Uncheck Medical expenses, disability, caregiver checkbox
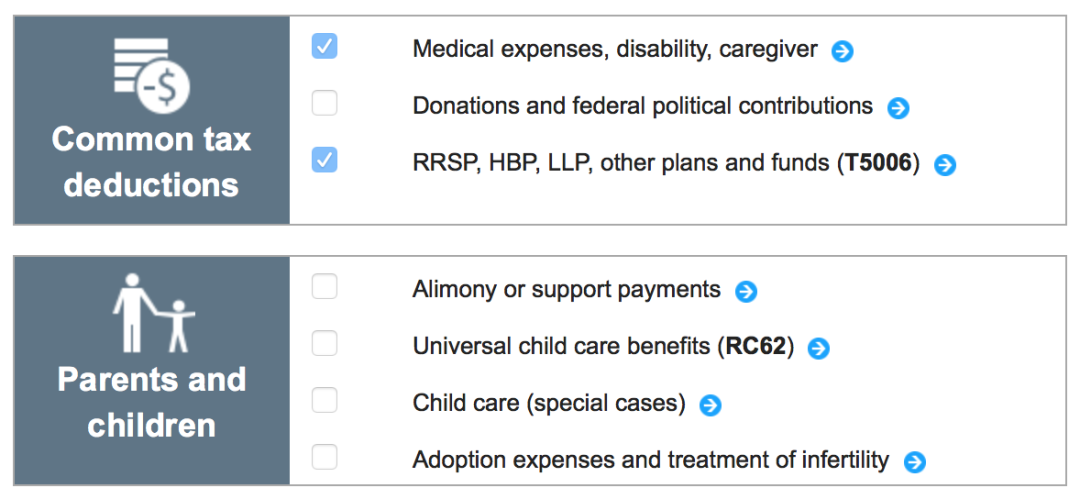The height and width of the screenshot is (499, 1080). click(x=324, y=46)
